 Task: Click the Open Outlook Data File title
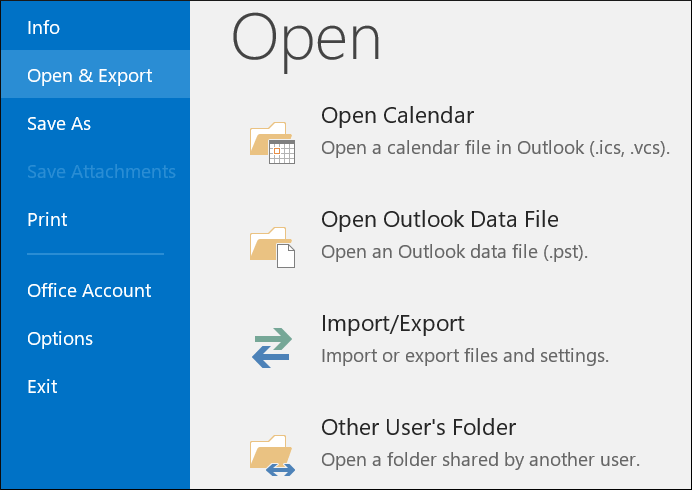[x=440, y=219]
